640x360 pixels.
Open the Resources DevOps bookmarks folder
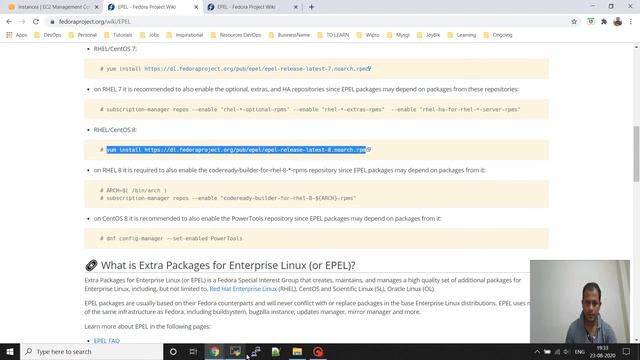coord(236,35)
